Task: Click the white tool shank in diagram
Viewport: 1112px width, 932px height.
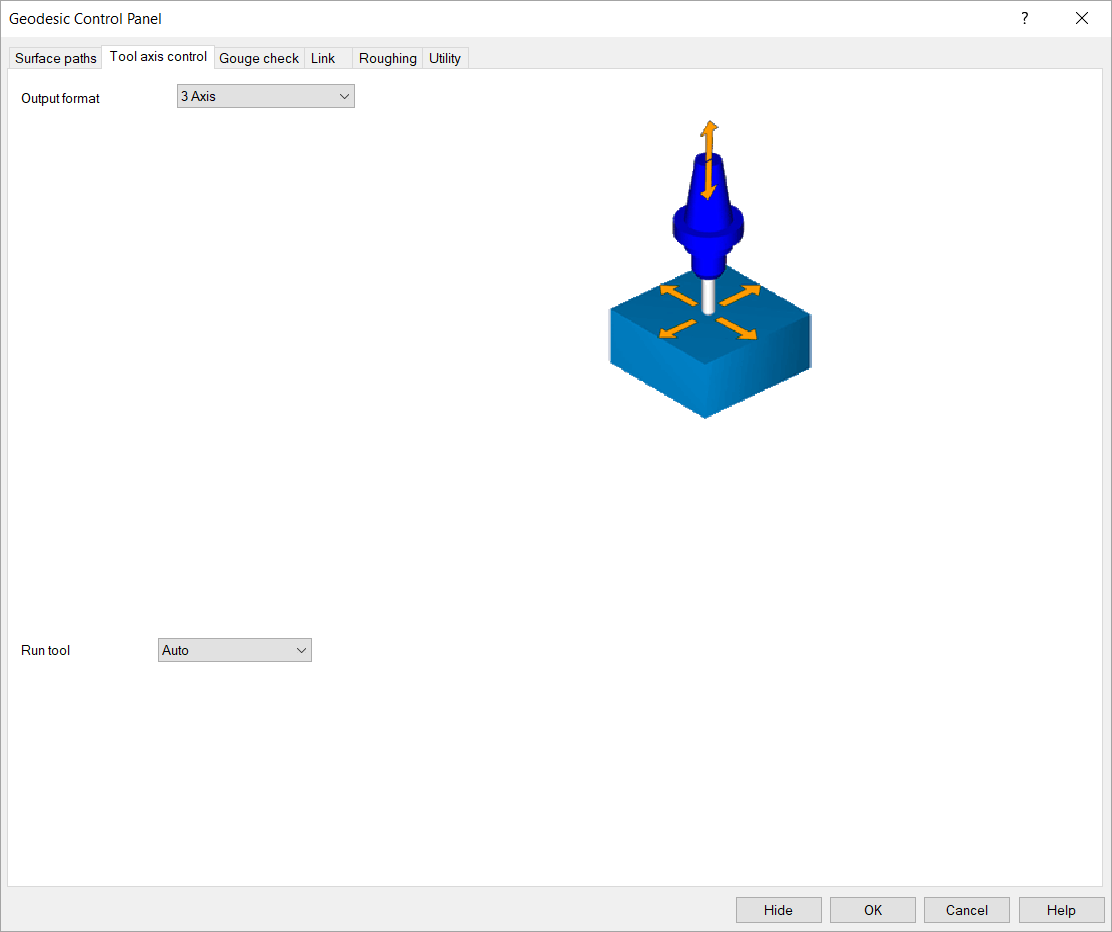Action: coord(709,295)
